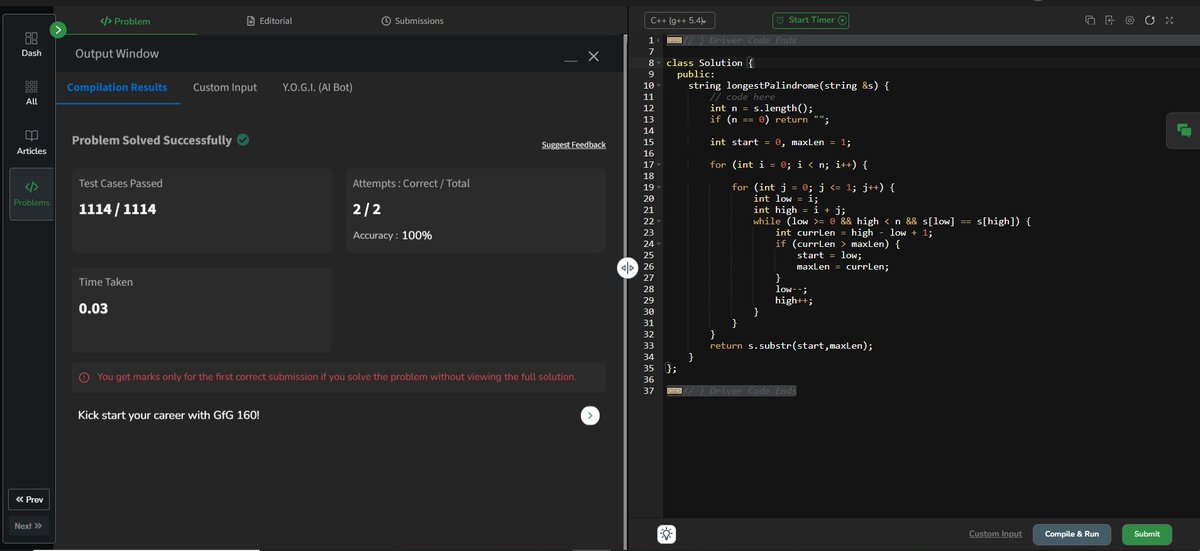Screen dimensions: 1200x551
Task: Collapse the fold arrow at line 1
Action: coord(657,40)
